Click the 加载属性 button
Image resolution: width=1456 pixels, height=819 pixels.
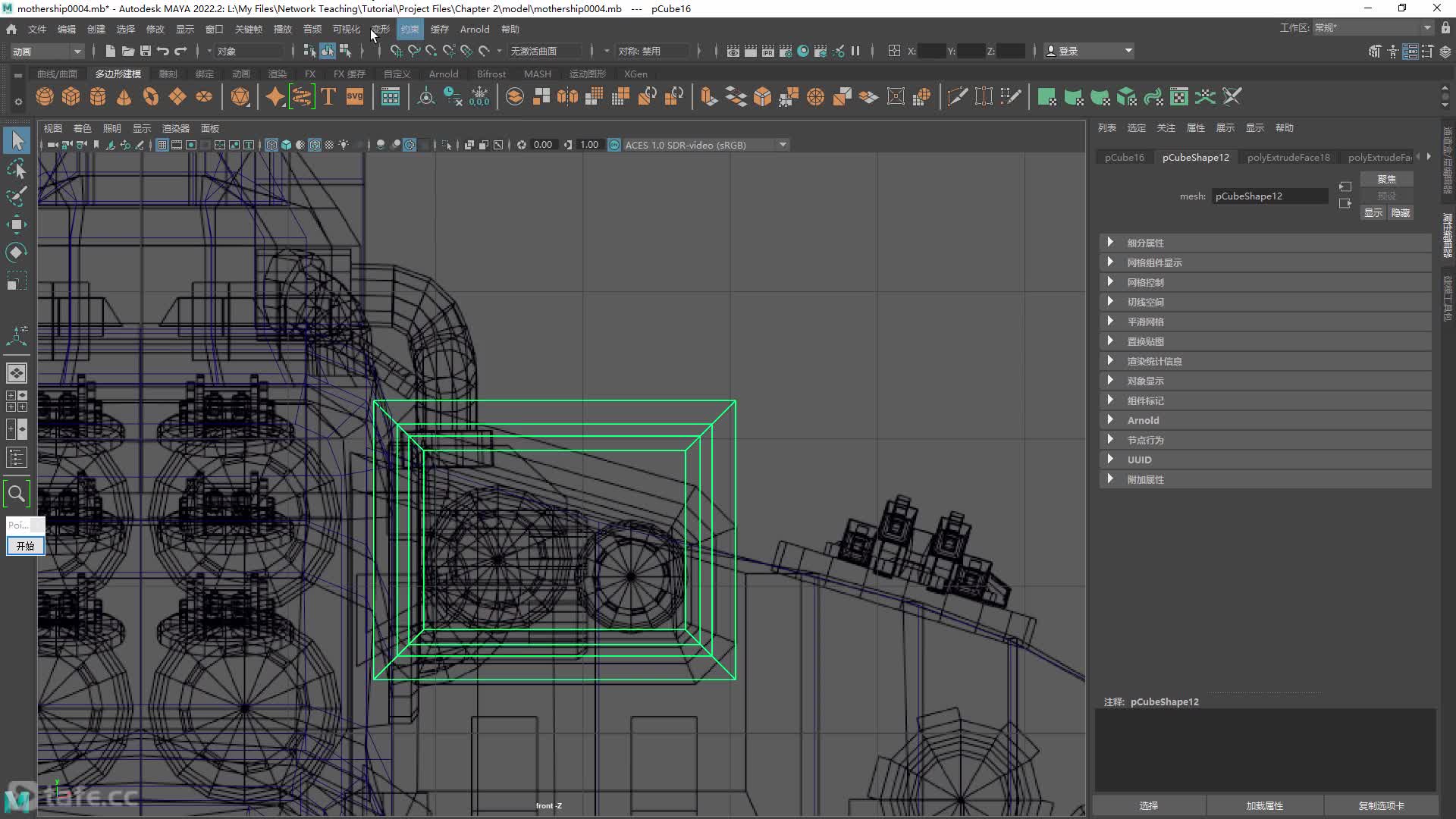coord(1265,805)
